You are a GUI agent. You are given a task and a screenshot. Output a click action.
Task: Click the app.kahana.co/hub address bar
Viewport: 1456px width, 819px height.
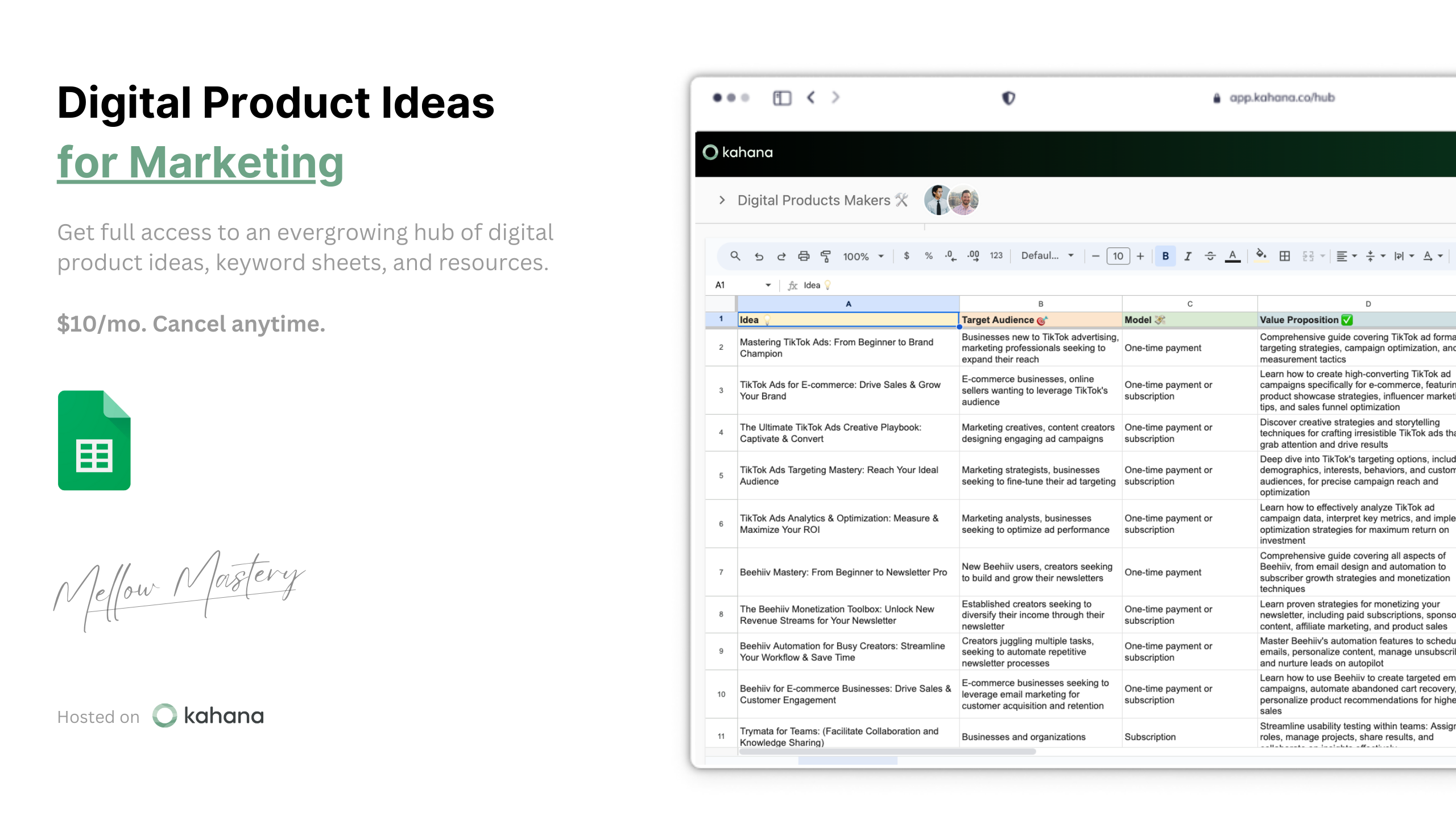pyautogui.click(x=1274, y=98)
